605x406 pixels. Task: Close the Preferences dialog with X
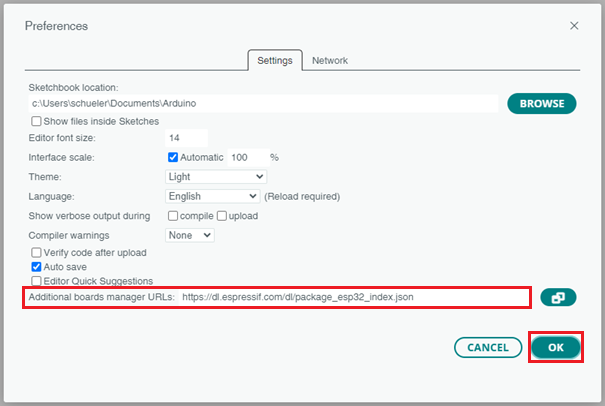tap(574, 25)
